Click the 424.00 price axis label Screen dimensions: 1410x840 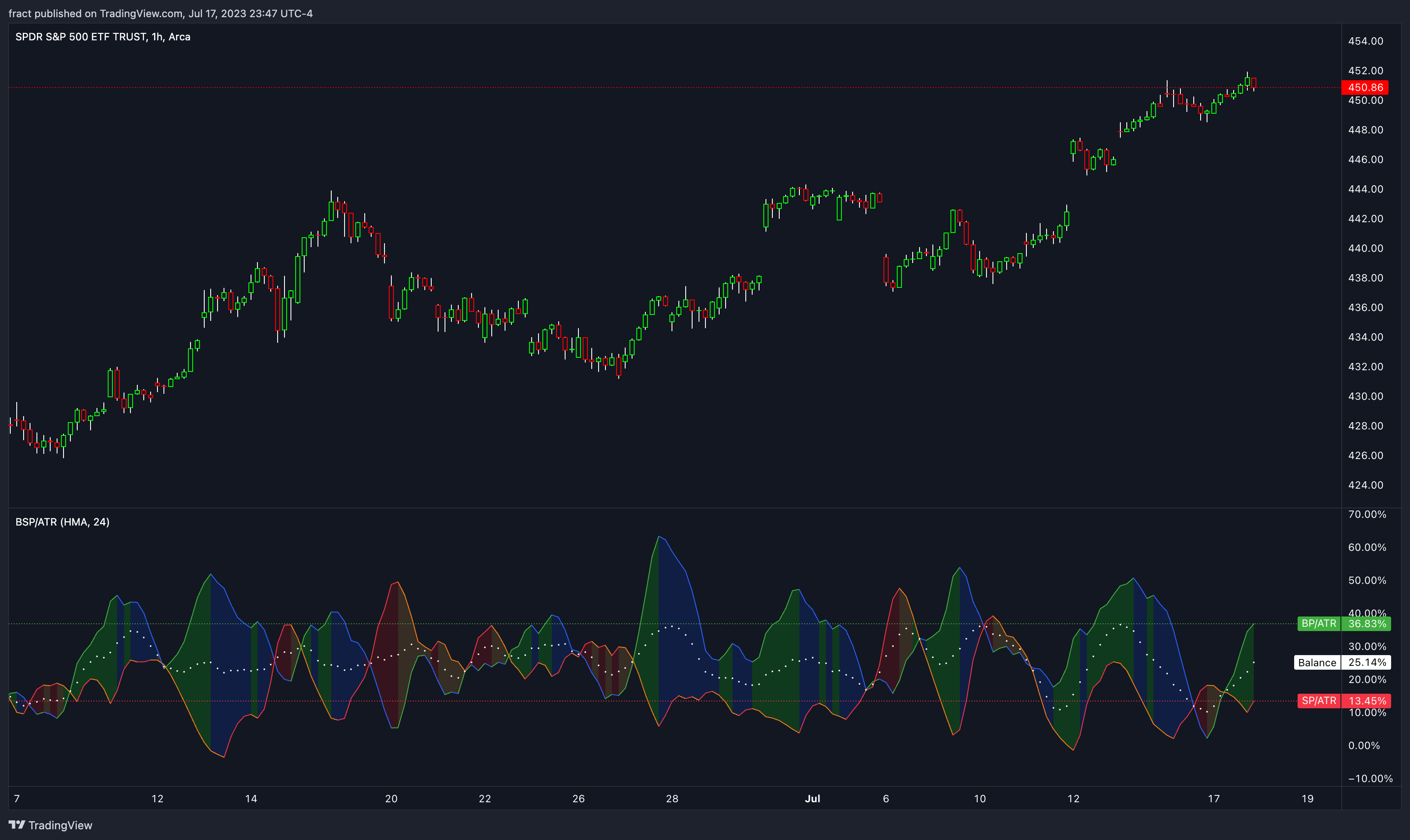click(1365, 485)
